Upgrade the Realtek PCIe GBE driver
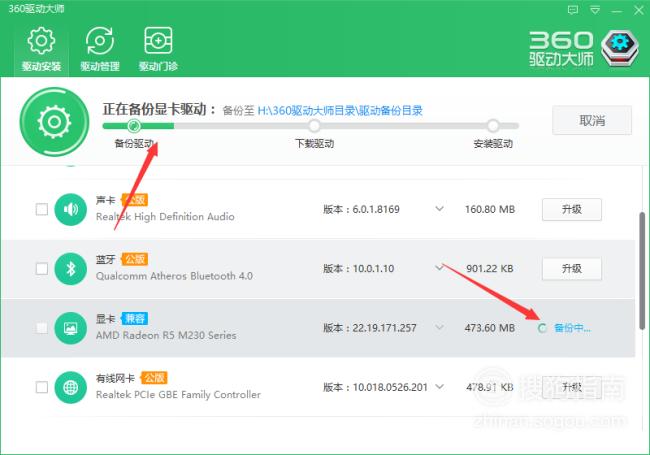Image resolution: width=650 pixels, height=455 pixels. [572, 387]
